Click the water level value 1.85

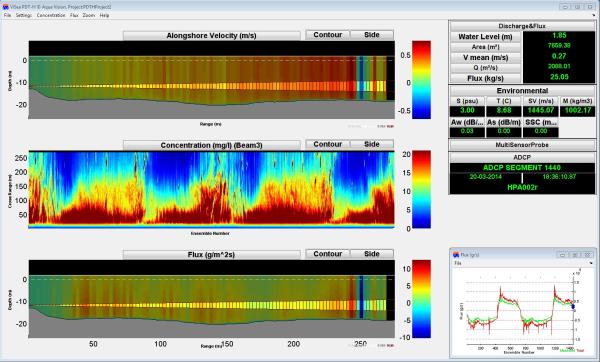[x=559, y=35]
